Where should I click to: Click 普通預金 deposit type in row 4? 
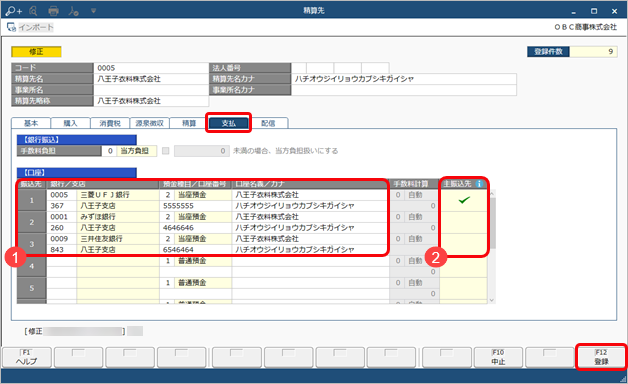(x=203, y=261)
